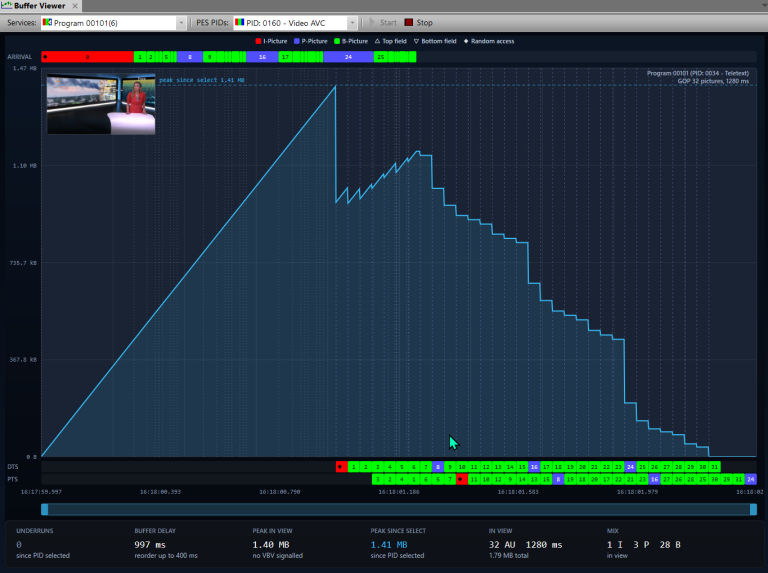Screen dimensions: 768x573
Task: Select green B-picture 9 in ARRIVAL row
Action: 210,57
